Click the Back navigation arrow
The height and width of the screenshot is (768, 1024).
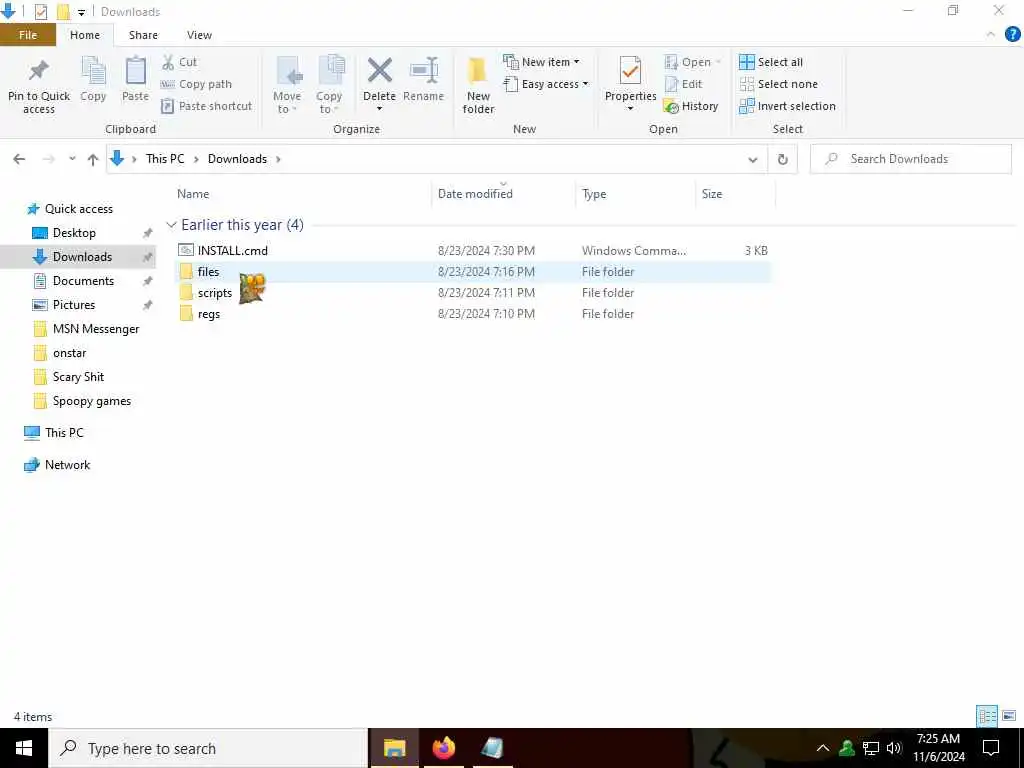pos(20,159)
